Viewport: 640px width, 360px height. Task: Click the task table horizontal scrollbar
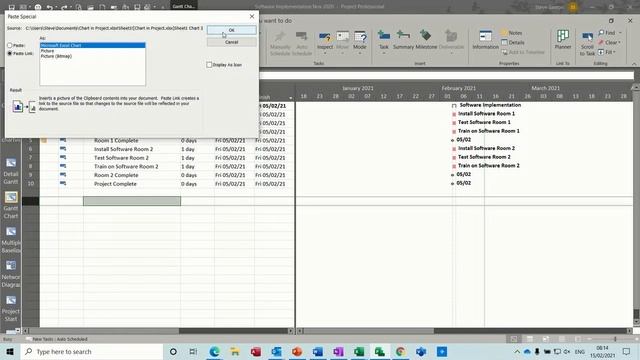click(x=157, y=331)
